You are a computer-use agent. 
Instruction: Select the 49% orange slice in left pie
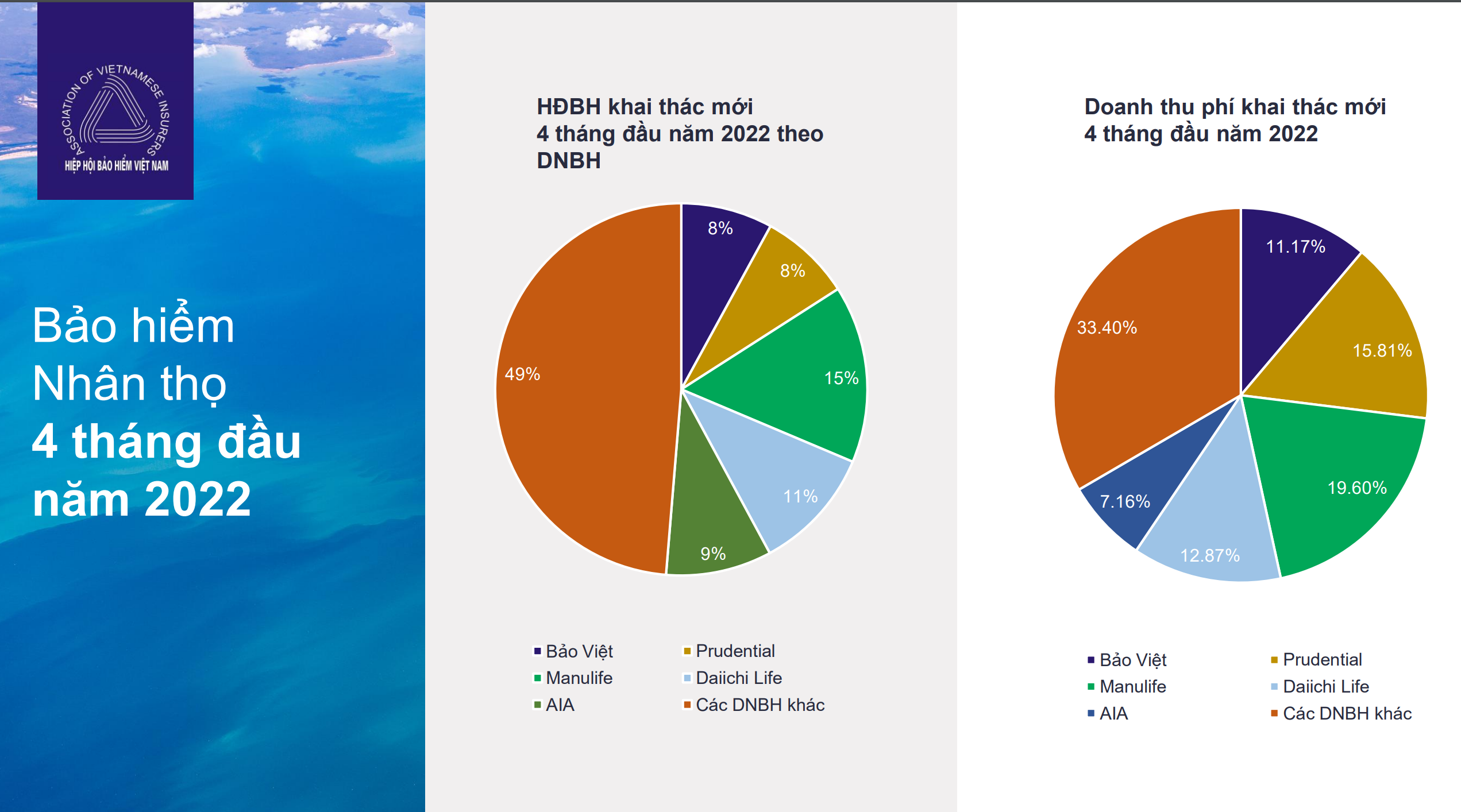586,390
